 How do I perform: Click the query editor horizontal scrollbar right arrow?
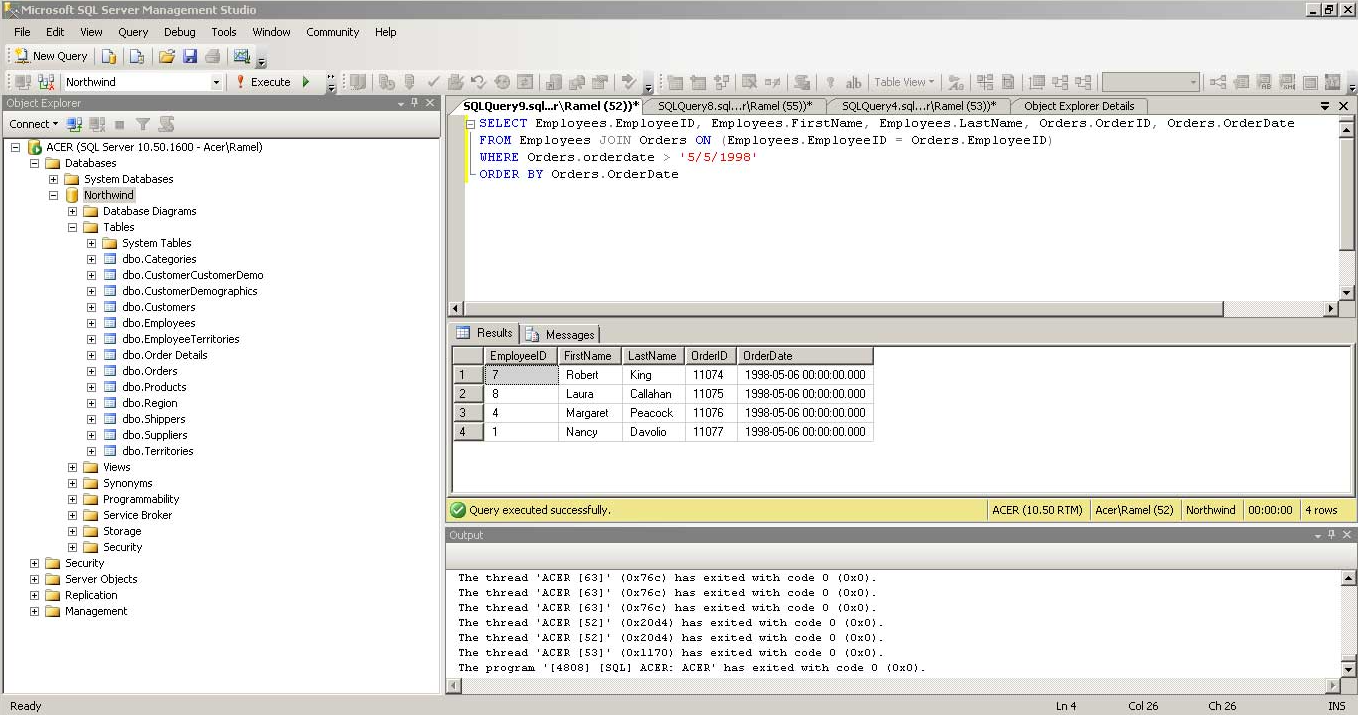1331,309
